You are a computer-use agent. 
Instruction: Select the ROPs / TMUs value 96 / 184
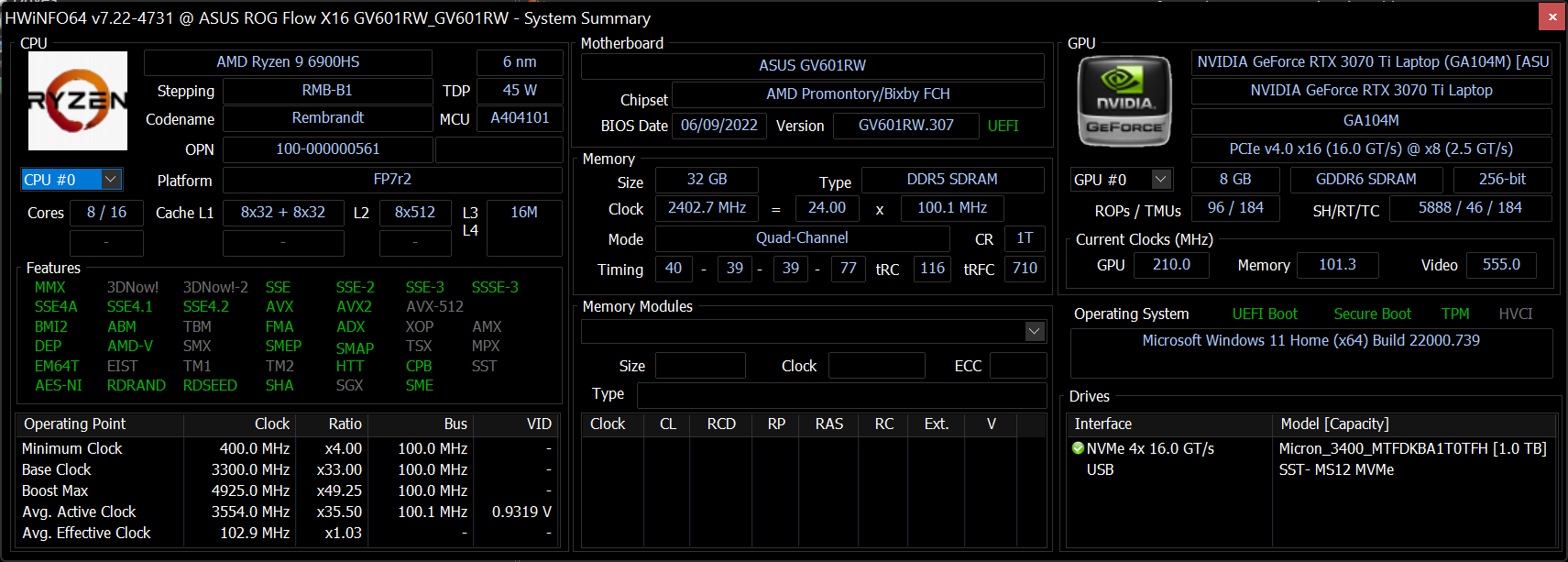point(1235,208)
